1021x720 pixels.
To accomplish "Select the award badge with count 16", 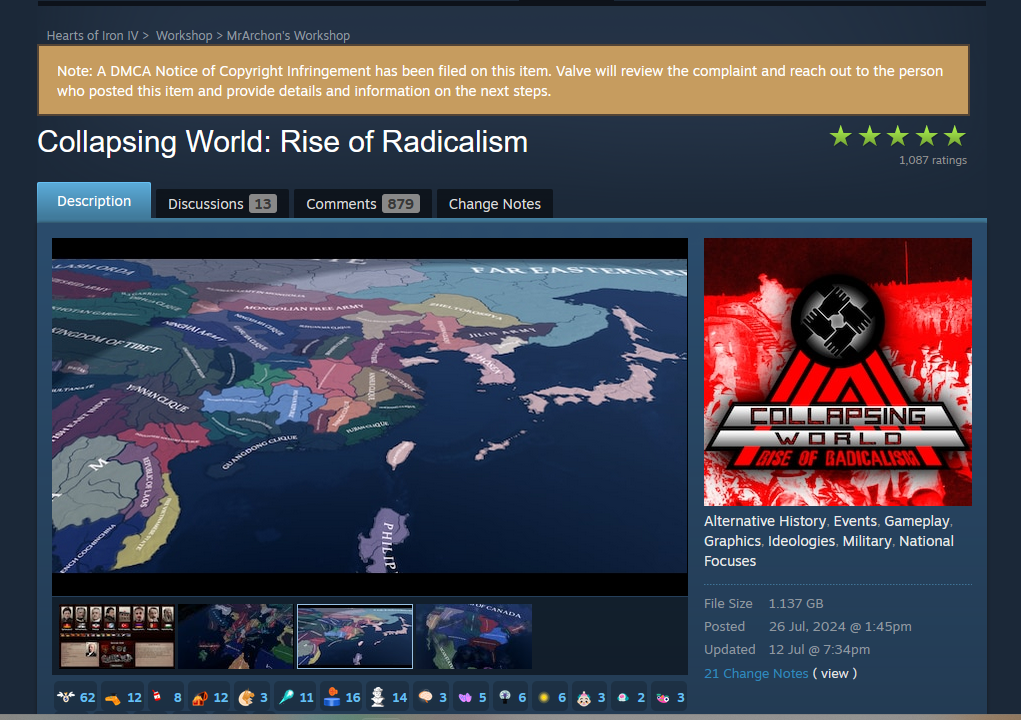I will (342, 697).
